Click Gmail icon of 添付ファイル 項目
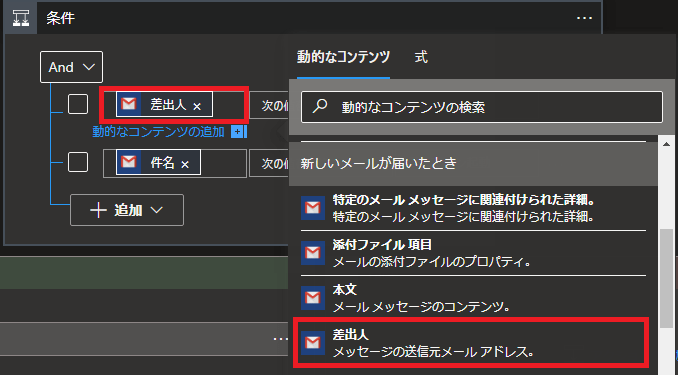The image size is (678, 375). tap(313, 253)
